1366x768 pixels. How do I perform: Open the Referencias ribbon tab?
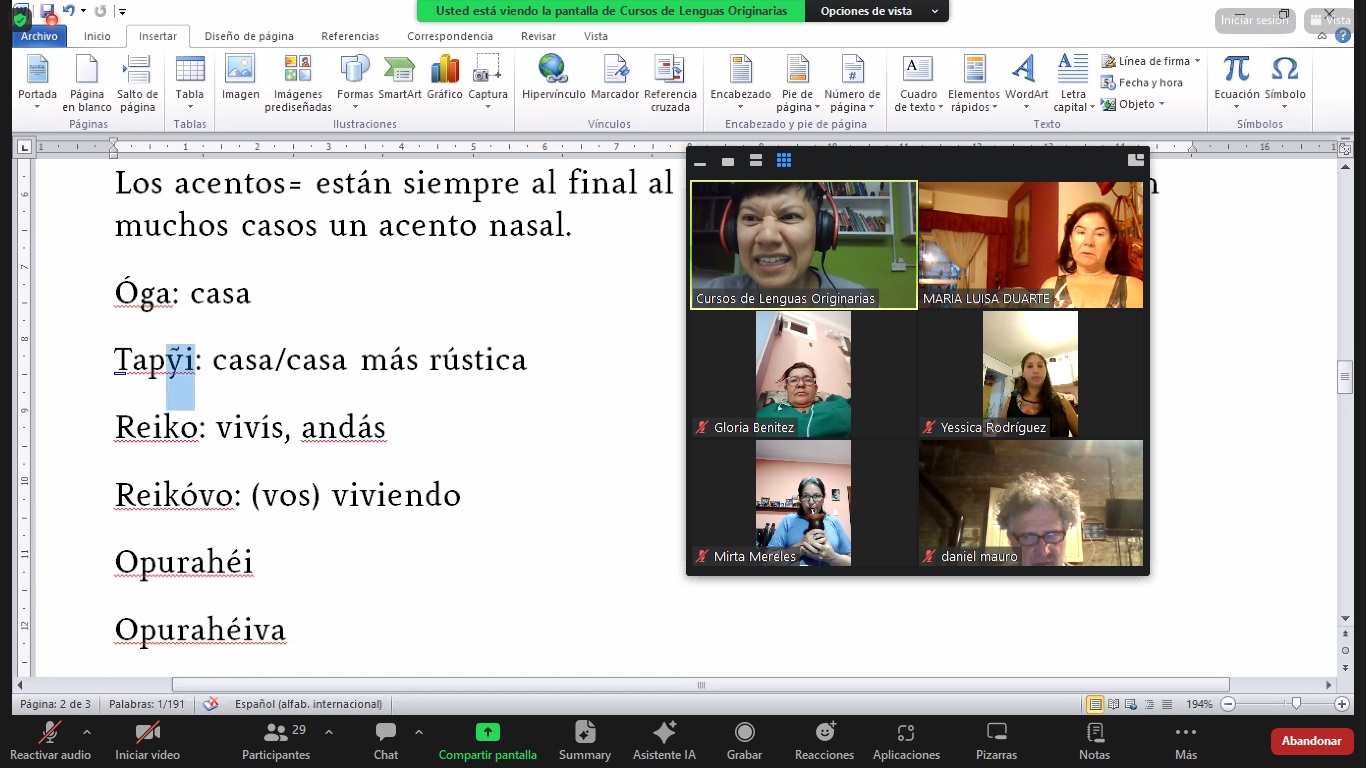coord(350,36)
